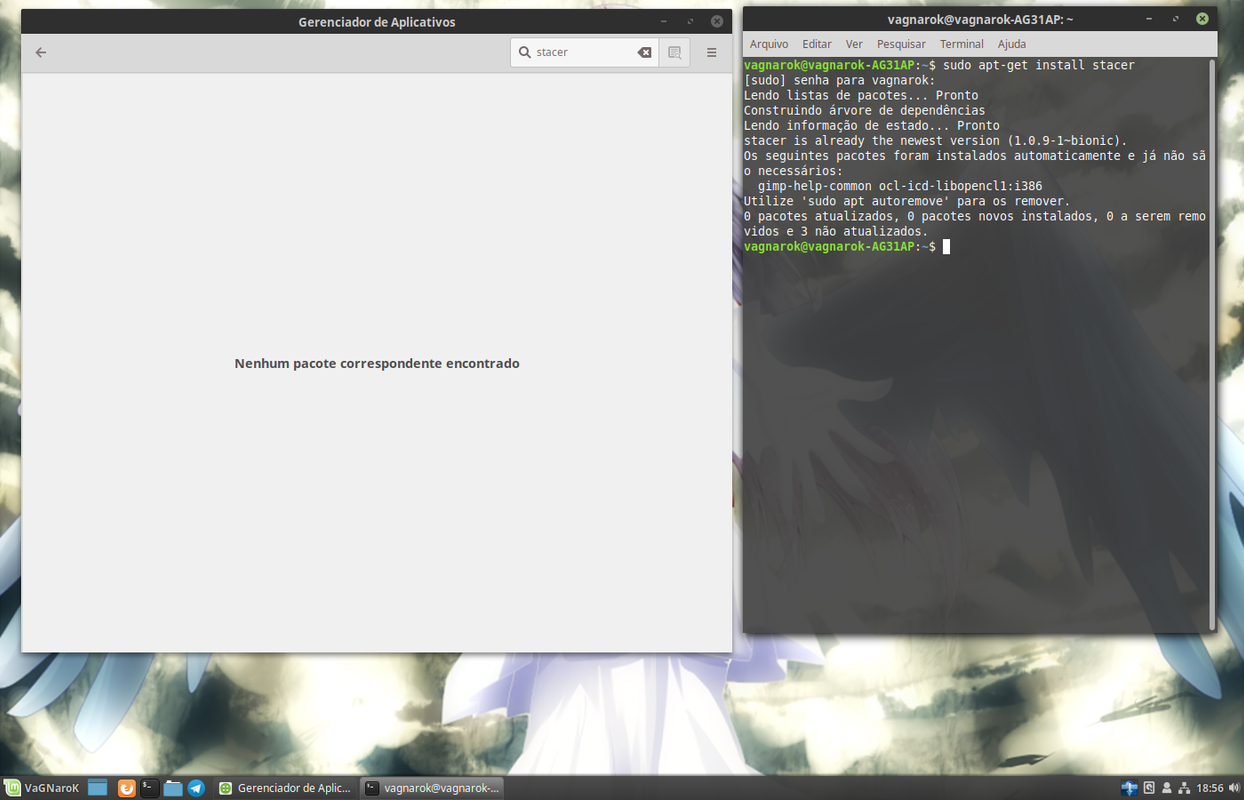Image resolution: width=1244 pixels, height=800 pixels.
Task: Click the show desktop icon in the taskbar
Action: coord(97,788)
